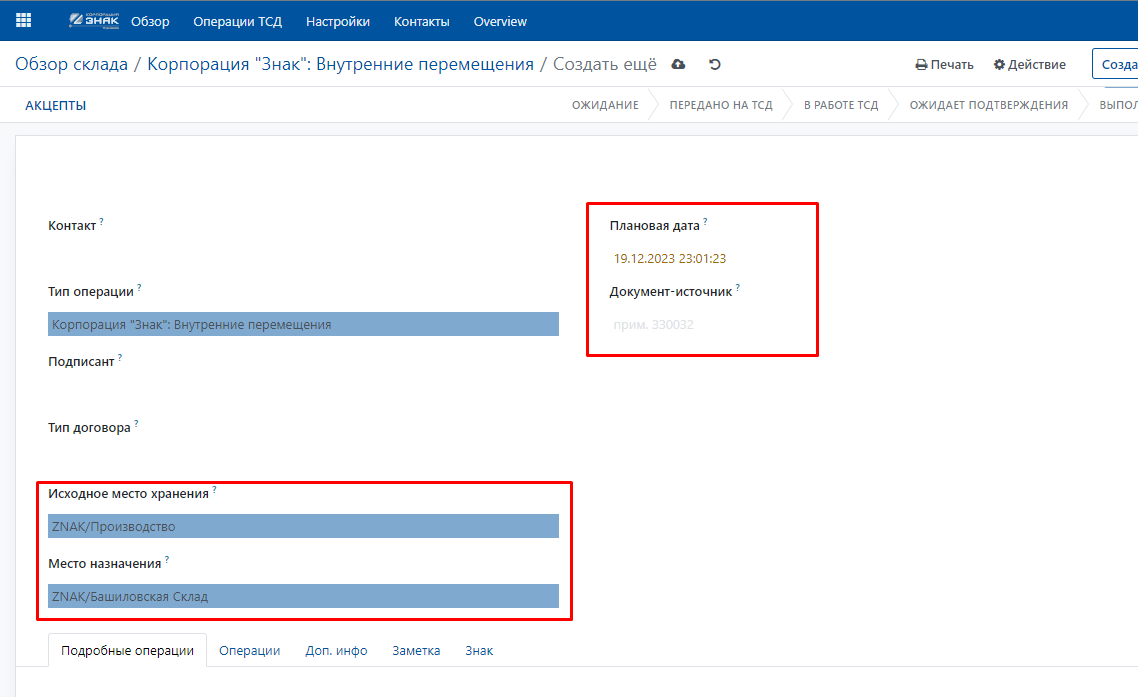
Task: Switch to the Заметка tab
Action: [416, 651]
